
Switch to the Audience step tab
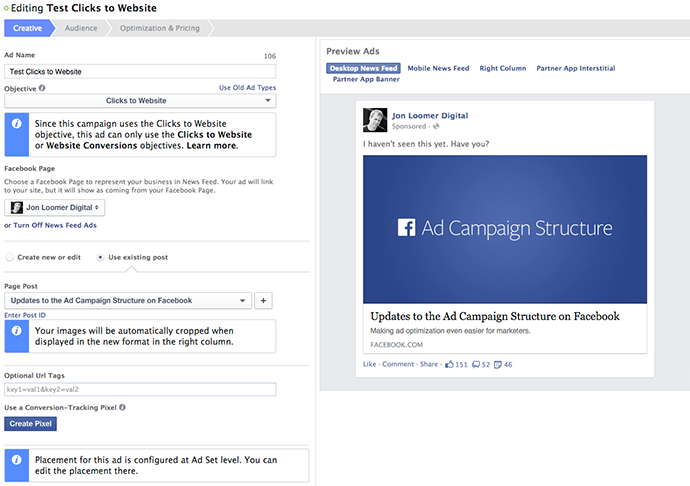[x=81, y=28]
